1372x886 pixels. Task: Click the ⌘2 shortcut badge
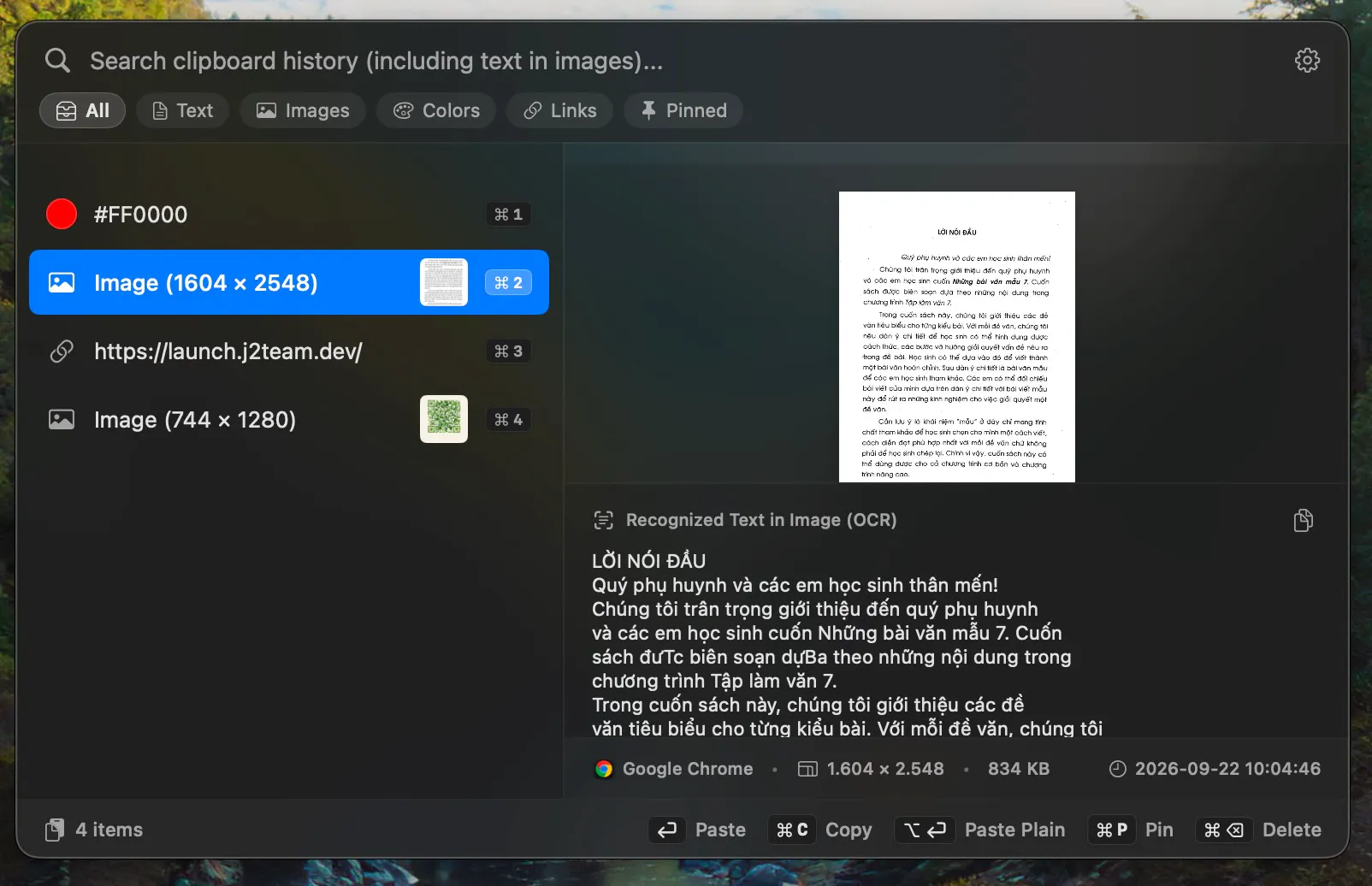(x=508, y=282)
